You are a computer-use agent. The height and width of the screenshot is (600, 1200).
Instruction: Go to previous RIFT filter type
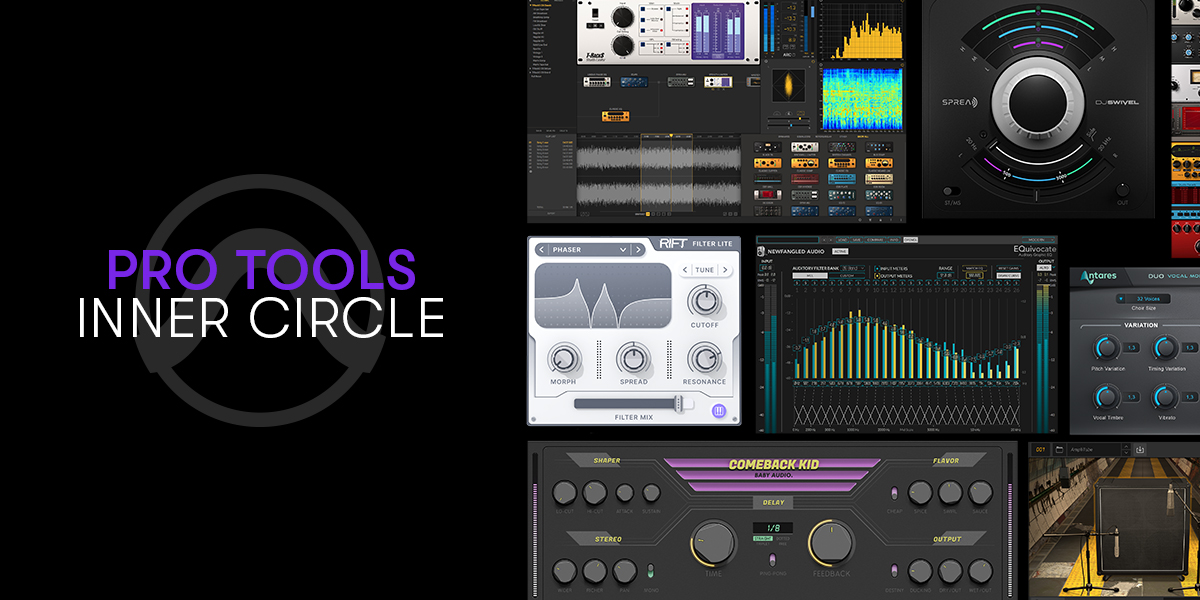point(541,249)
